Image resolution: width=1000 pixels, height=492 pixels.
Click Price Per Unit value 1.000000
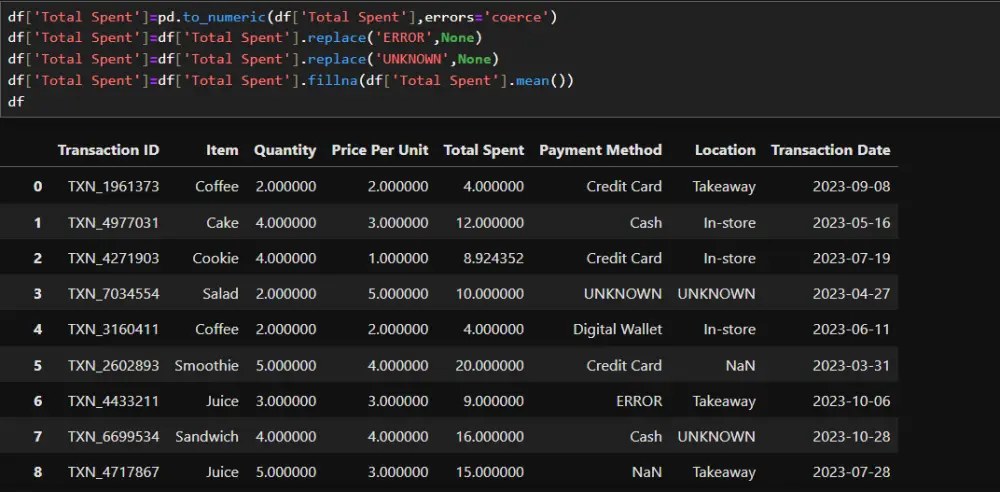coord(399,258)
